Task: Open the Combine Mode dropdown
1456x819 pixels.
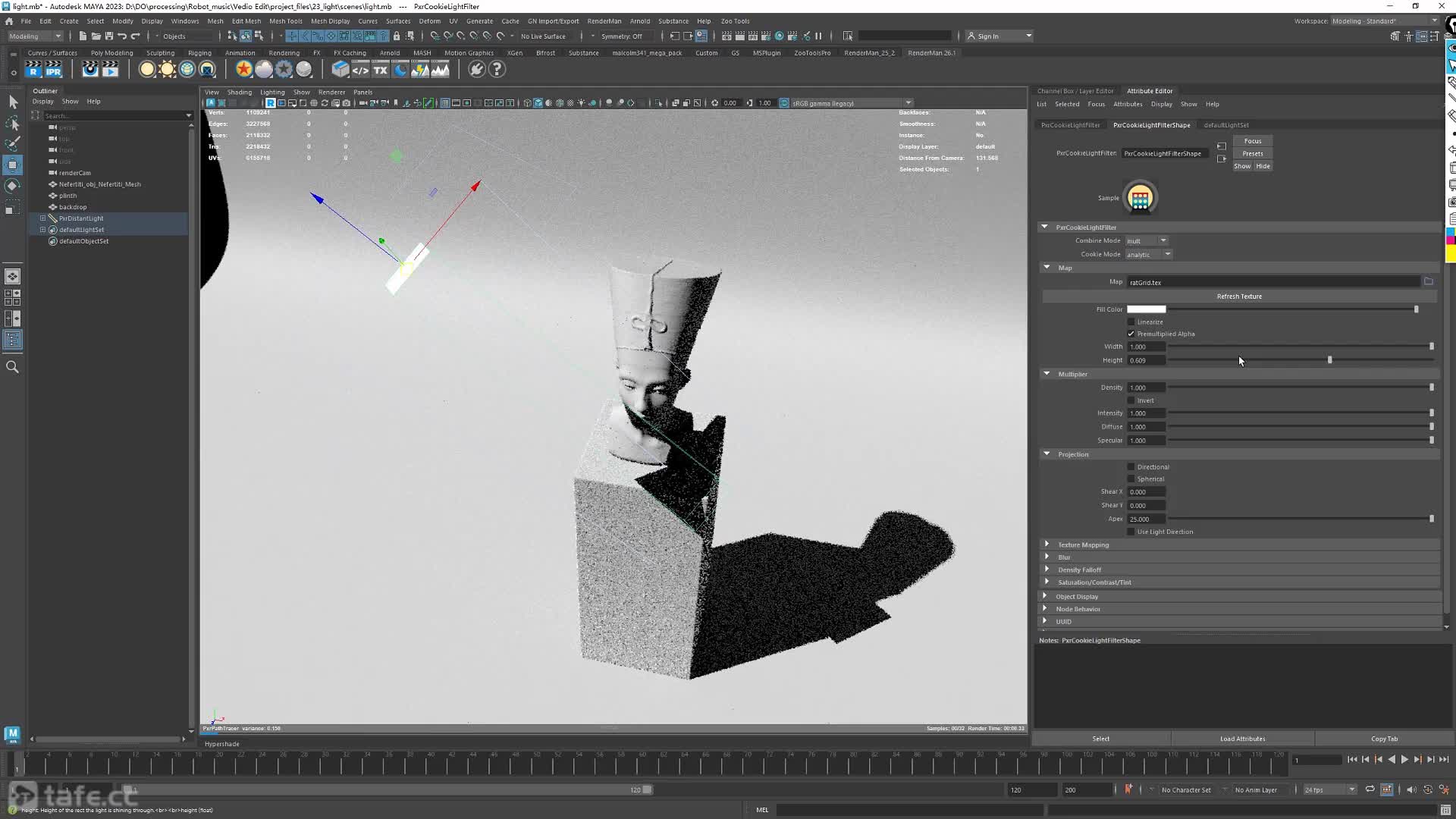Action: (1147, 241)
